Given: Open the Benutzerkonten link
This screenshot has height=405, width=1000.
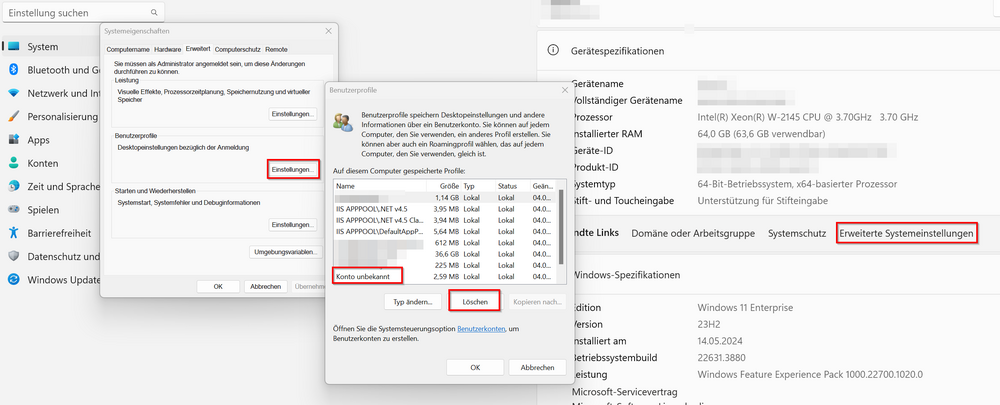Looking at the screenshot, I should (479, 327).
